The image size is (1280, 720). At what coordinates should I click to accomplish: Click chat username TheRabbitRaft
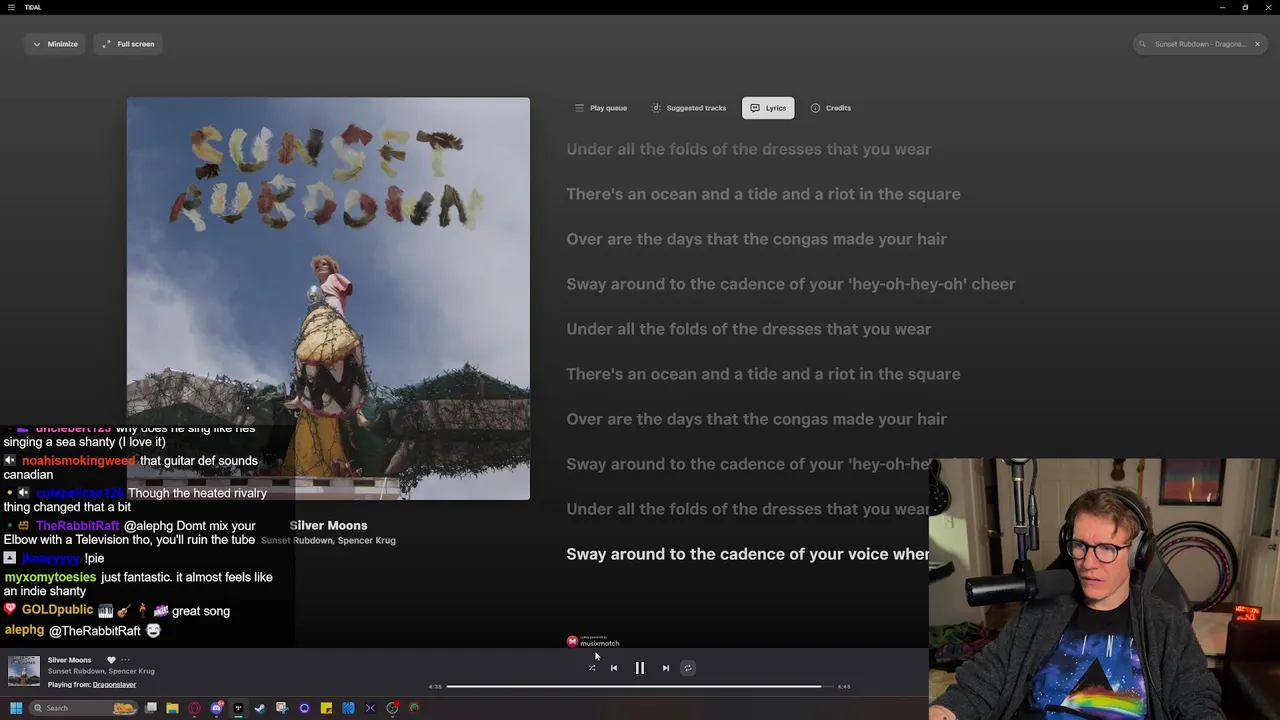click(77, 526)
